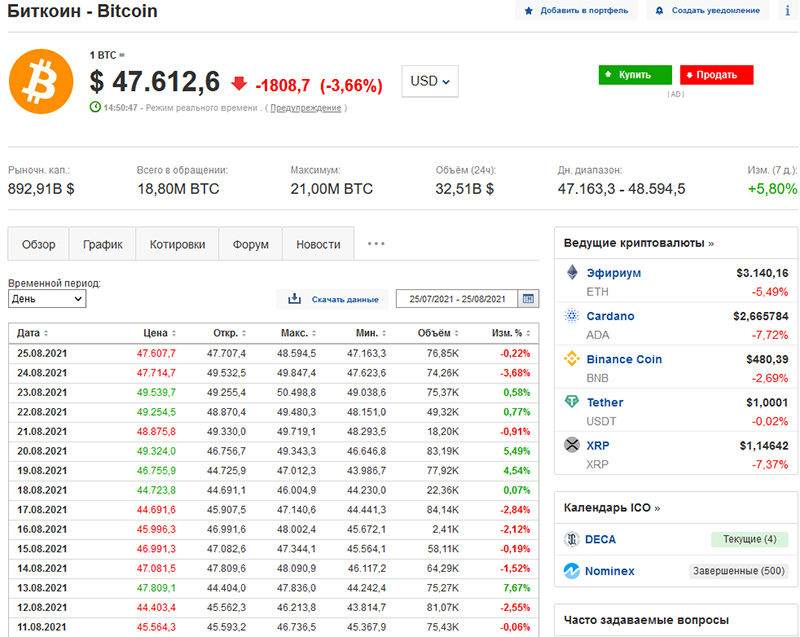Open the calendar icon next to date range

pyautogui.click(x=528, y=299)
